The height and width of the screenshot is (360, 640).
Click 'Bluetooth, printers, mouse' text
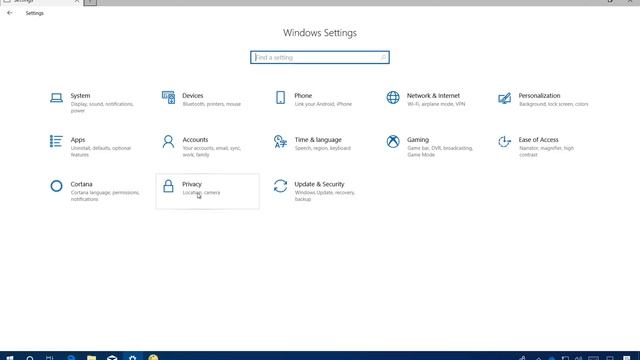(211, 104)
